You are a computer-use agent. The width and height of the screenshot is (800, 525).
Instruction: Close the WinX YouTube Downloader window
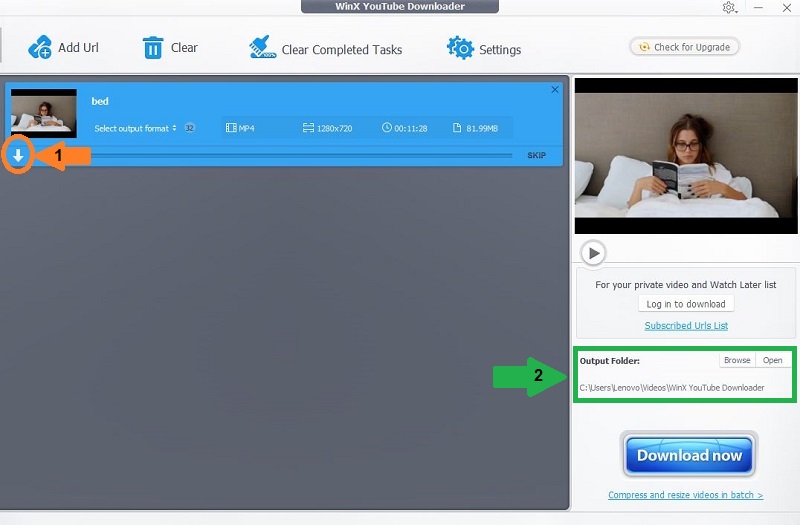click(787, 8)
